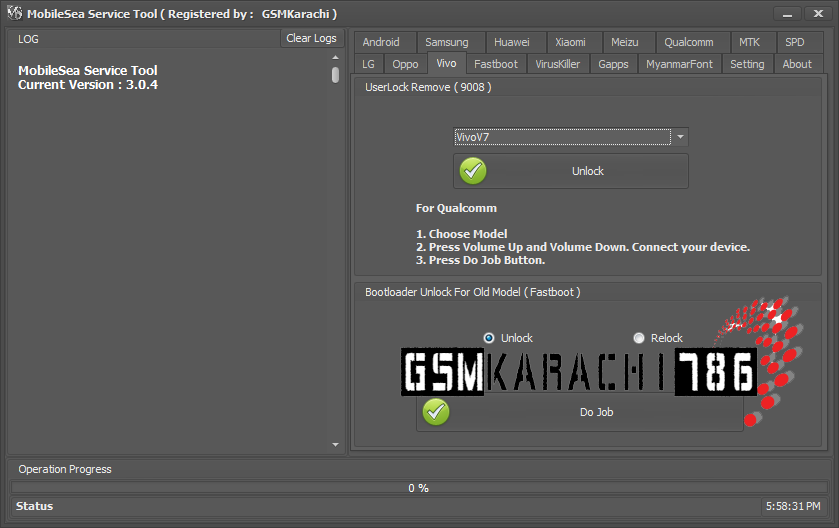The image size is (839, 528).
Task: Switch to the Oppo tab
Action: coord(405,64)
